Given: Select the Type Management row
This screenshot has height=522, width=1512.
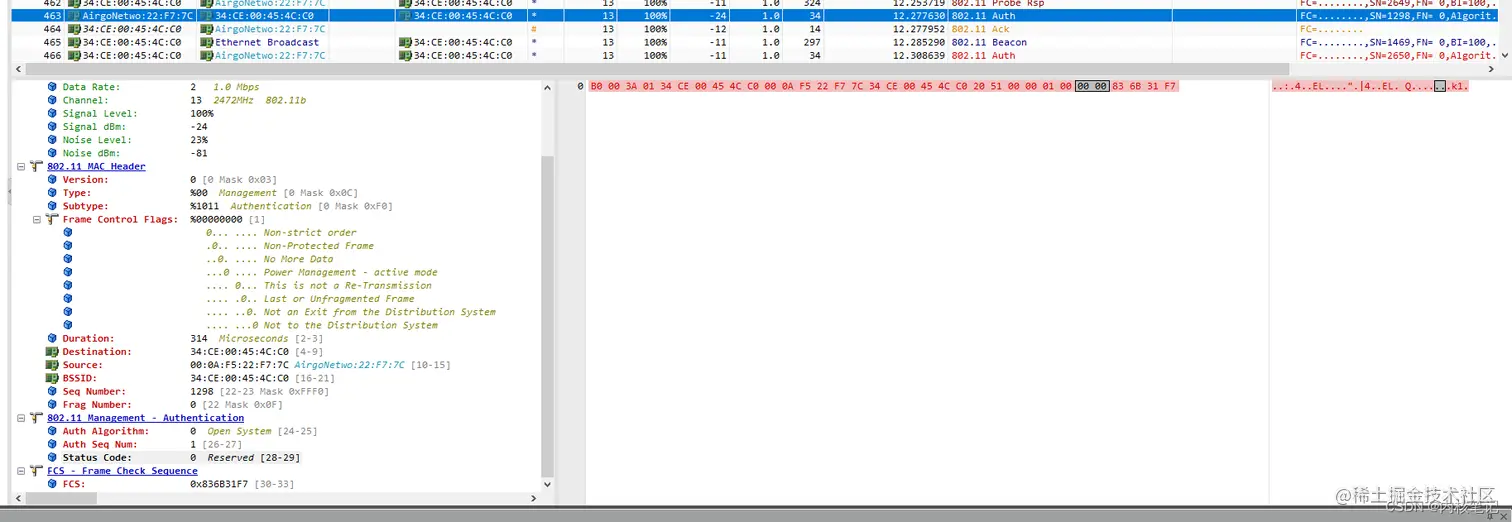Looking at the screenshot, I should [x=202, y=193].
